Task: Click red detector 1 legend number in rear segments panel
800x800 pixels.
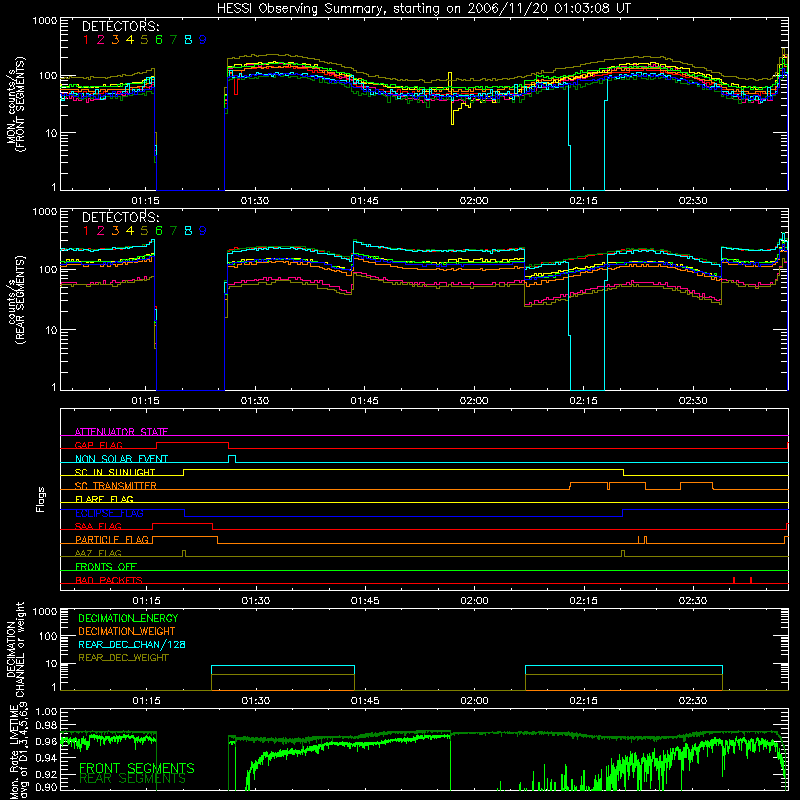Action: (86, 231)
